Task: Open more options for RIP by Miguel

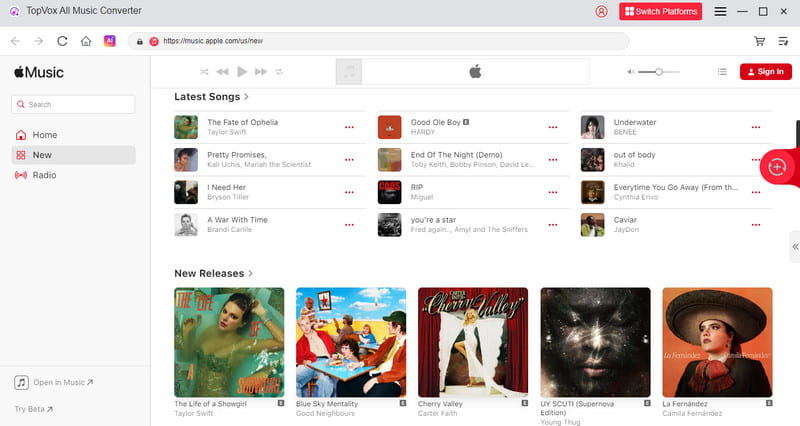Action: click(553, 192)
